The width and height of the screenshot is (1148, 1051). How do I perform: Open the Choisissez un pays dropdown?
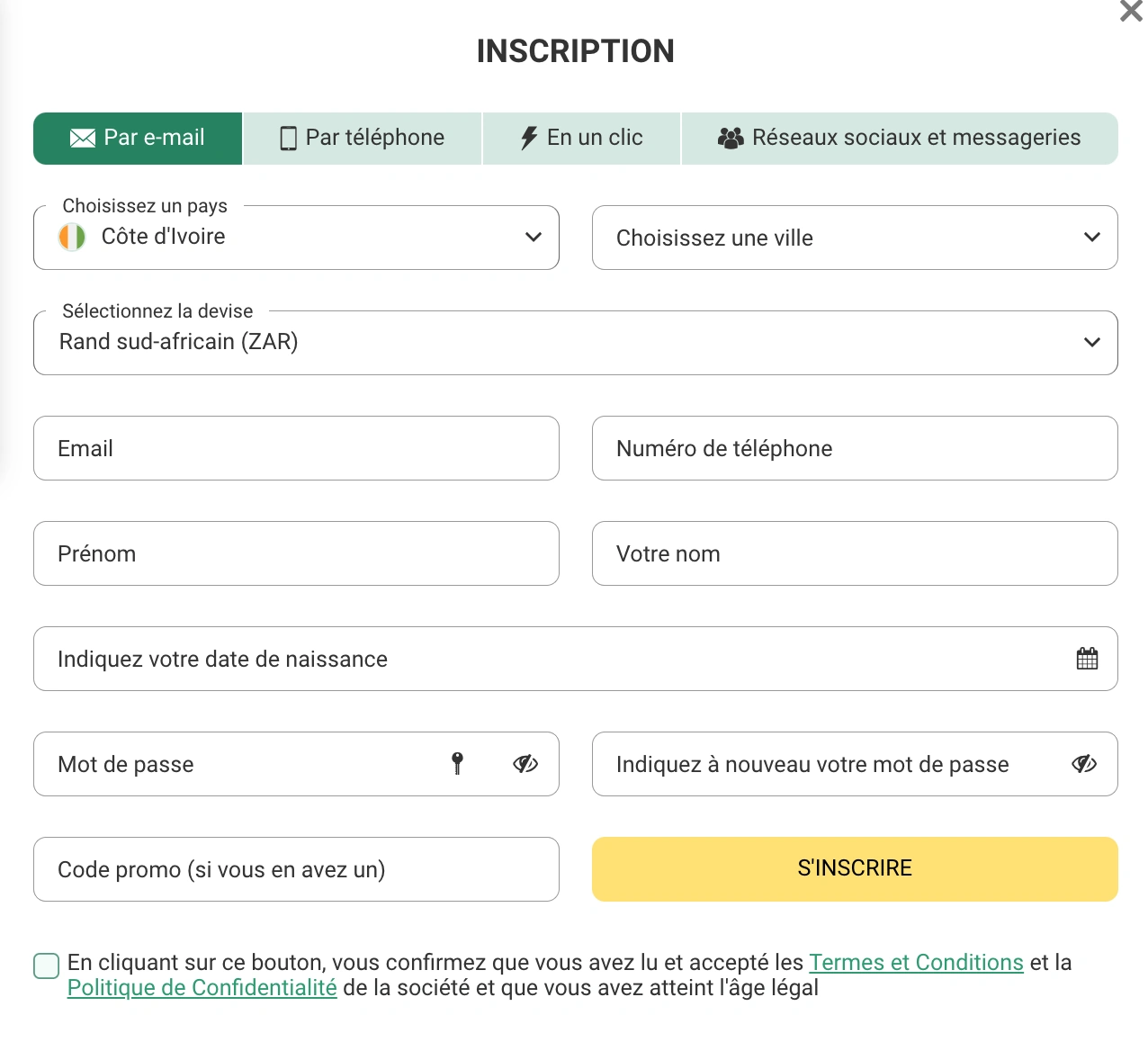tap(296, 238)
